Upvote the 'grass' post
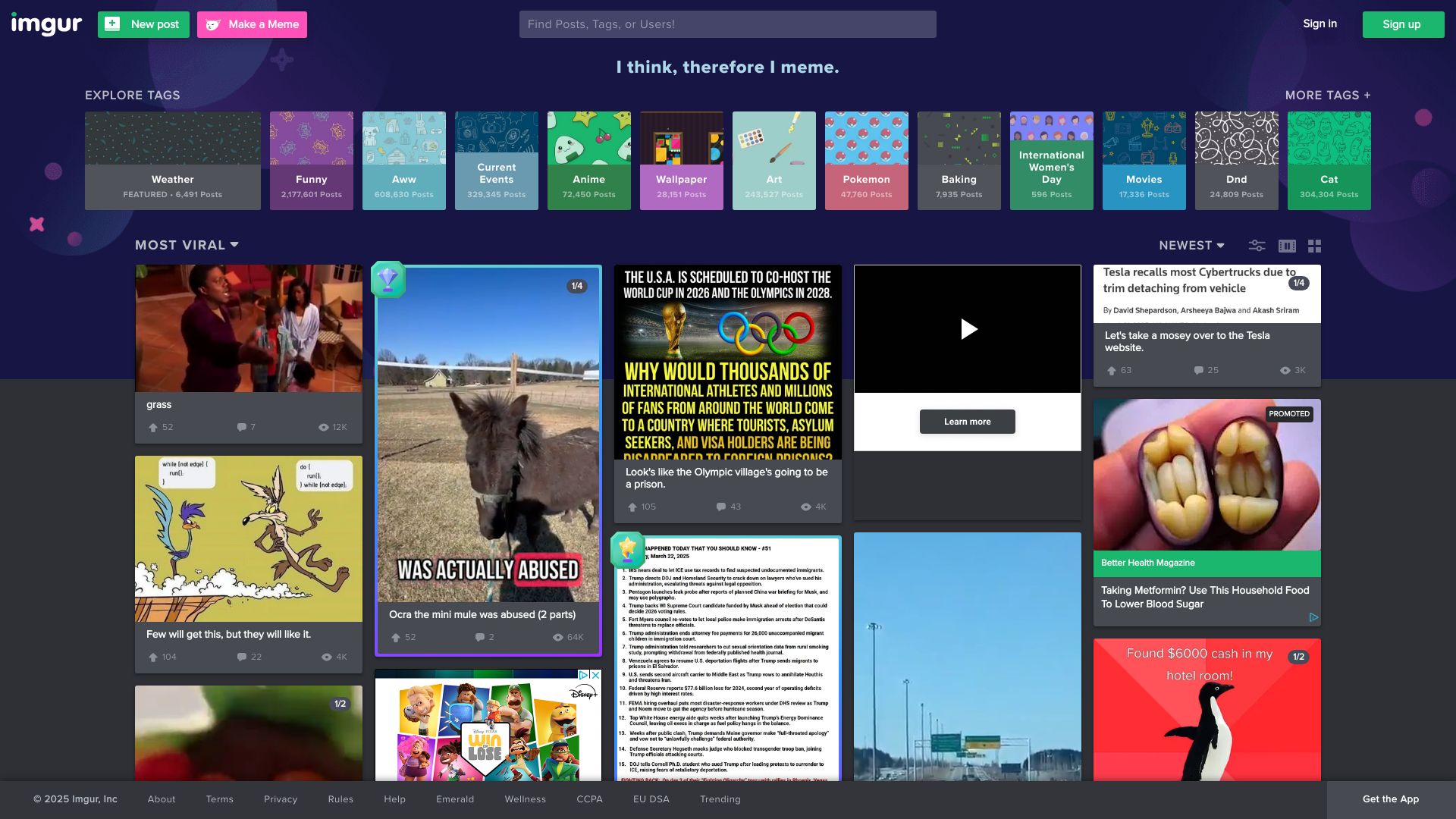This screenshot has height=819, width=1456. point(153,428)
